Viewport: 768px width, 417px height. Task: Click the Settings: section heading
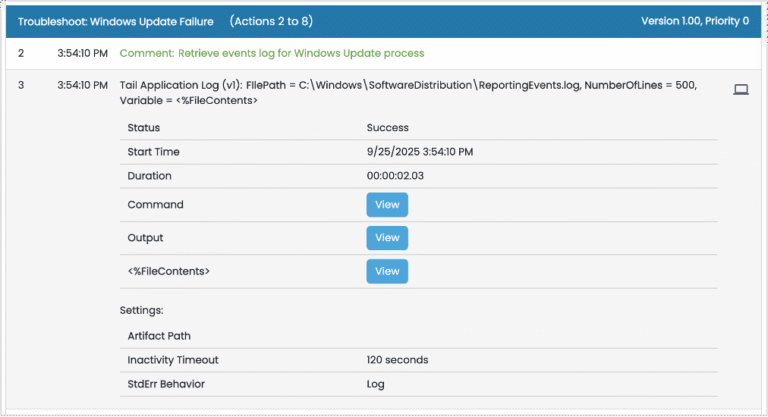pos(144,310)
